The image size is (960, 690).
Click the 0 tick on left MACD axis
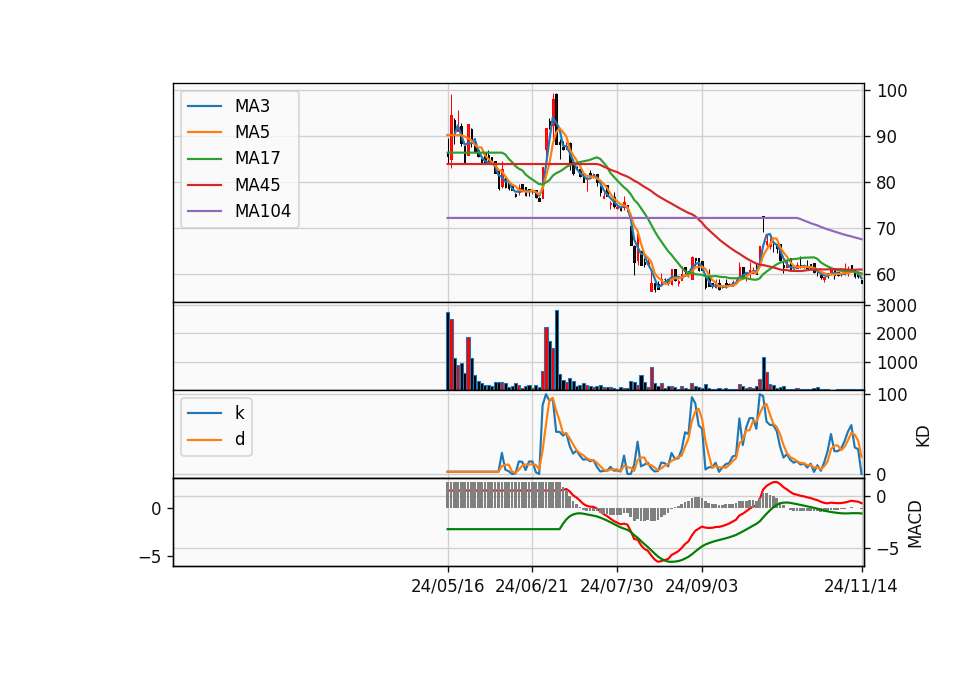[x=157, y=509]
